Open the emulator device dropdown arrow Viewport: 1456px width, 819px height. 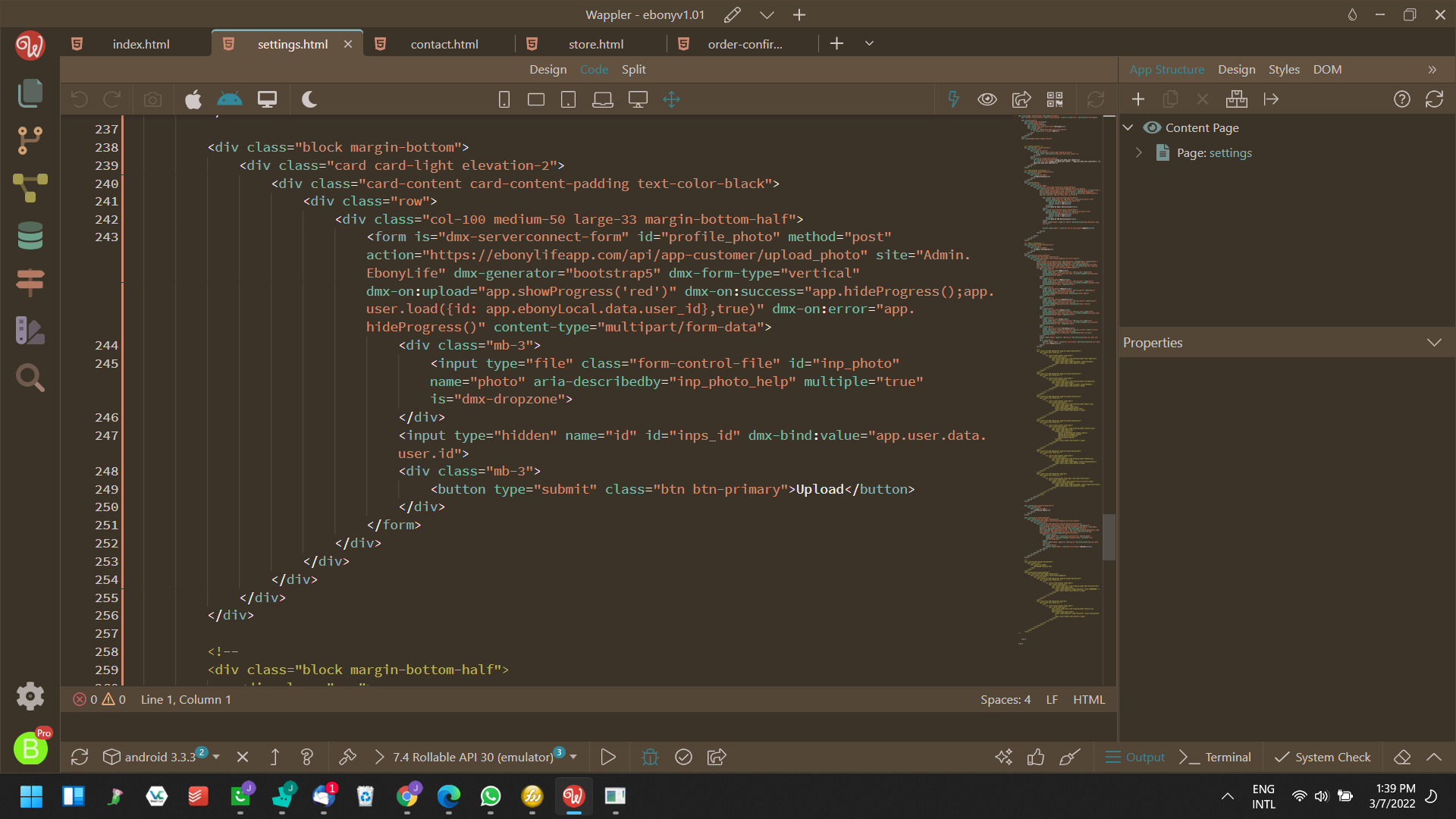pyautogui.click(x=573, y=757)
